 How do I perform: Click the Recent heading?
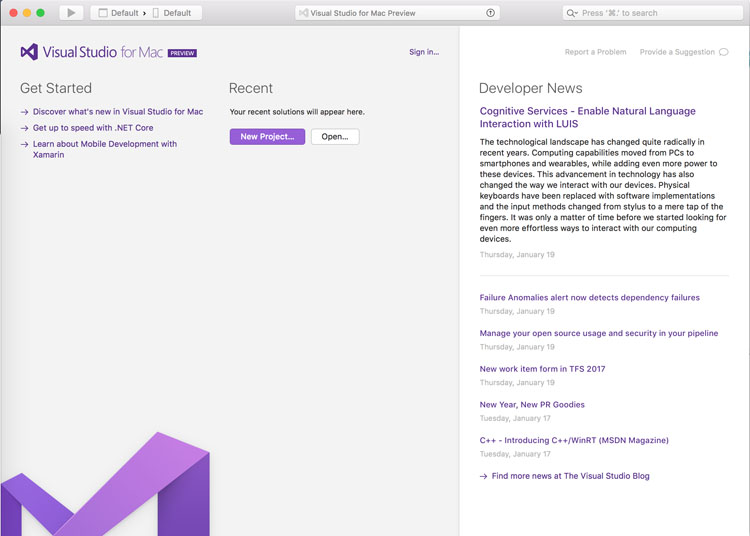click(251, 88)
